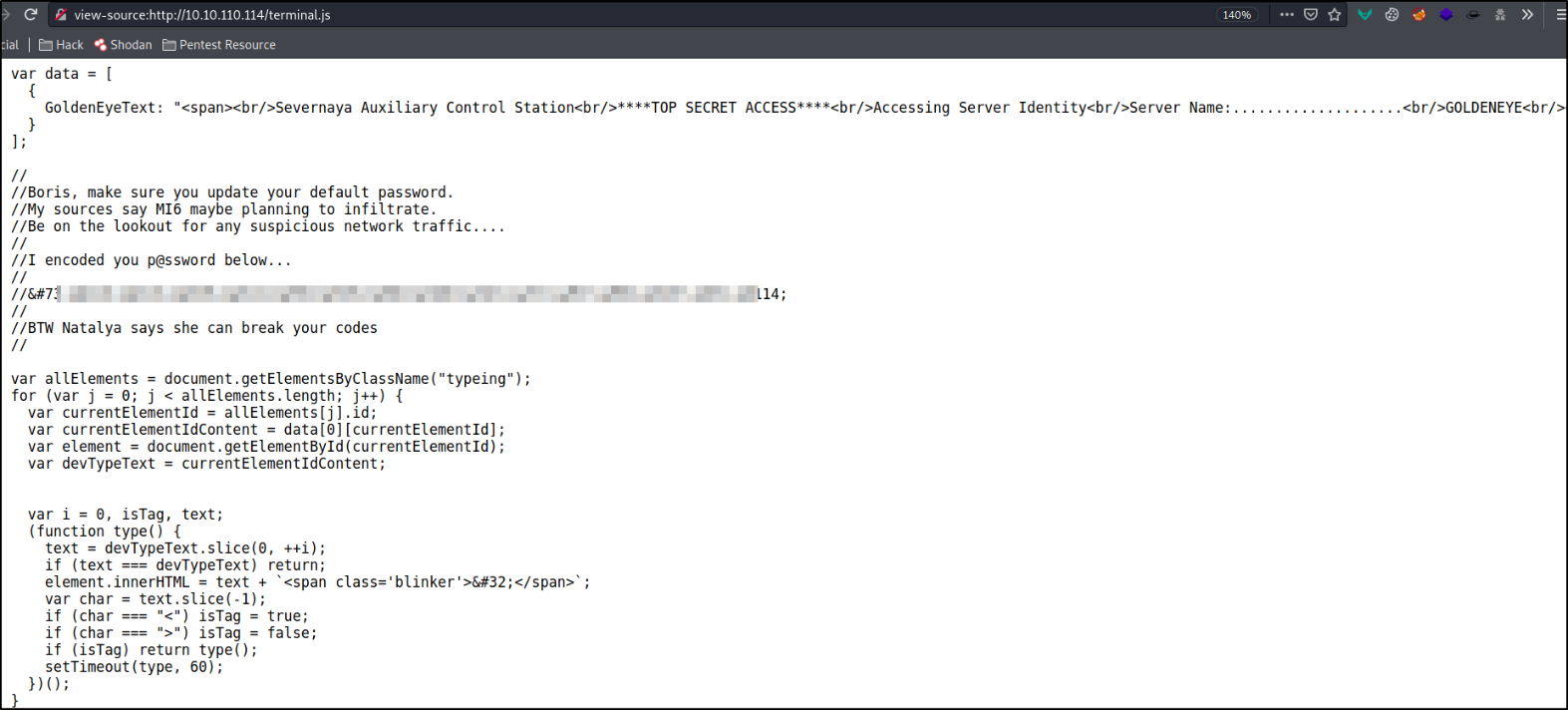
Task: Click the "element.innerHTML" blinker line
Action: (x=318, y=582)
